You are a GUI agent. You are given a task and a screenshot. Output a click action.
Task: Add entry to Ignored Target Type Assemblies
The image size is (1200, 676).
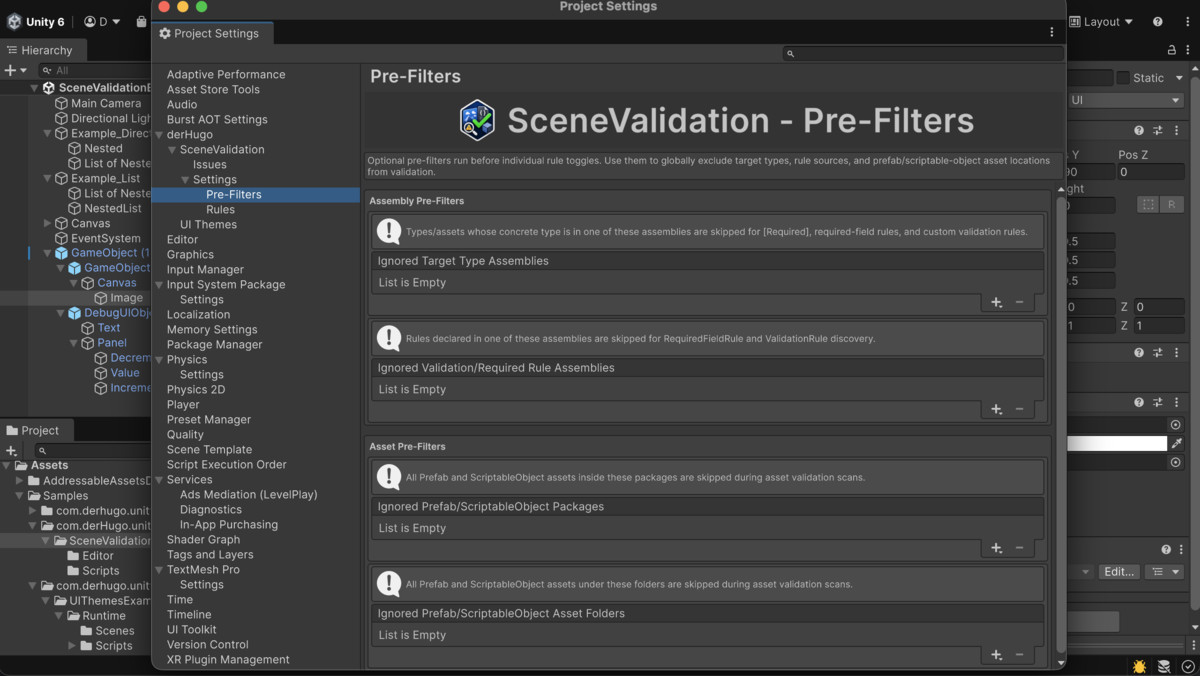996,302
